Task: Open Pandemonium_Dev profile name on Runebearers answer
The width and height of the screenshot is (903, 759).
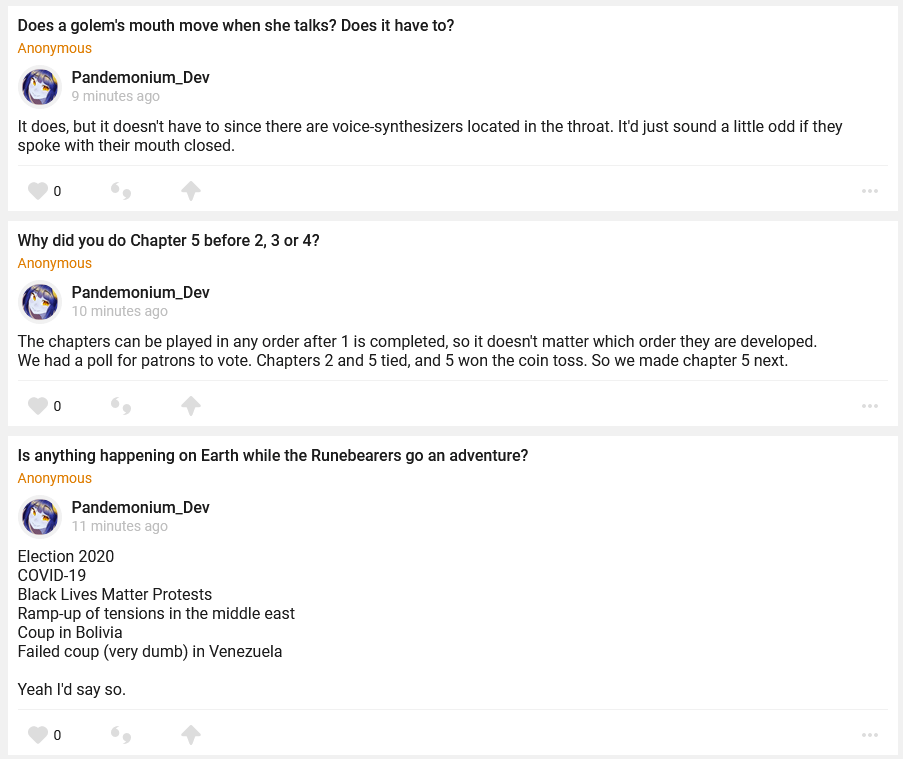Action: (140, 507)
